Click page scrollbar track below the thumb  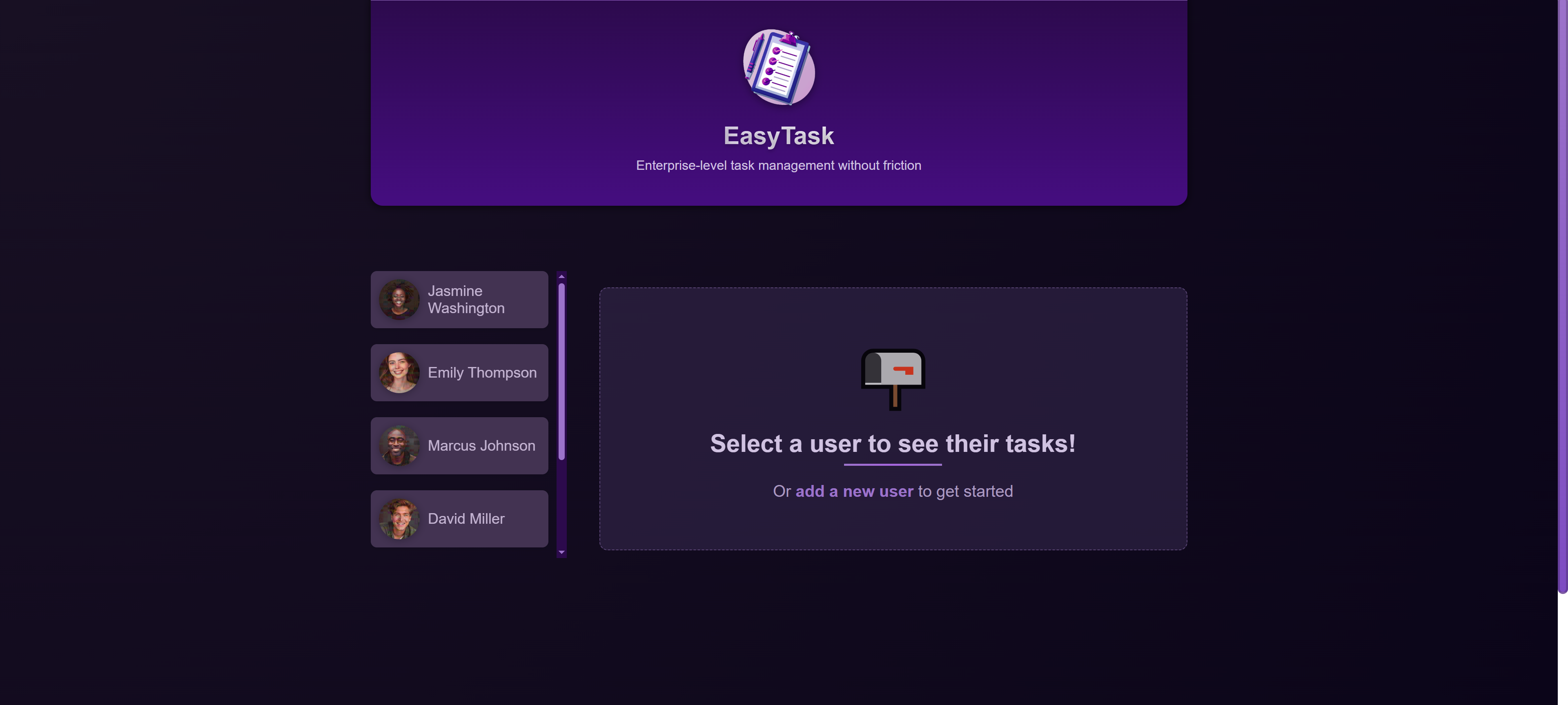[1562, 651]
